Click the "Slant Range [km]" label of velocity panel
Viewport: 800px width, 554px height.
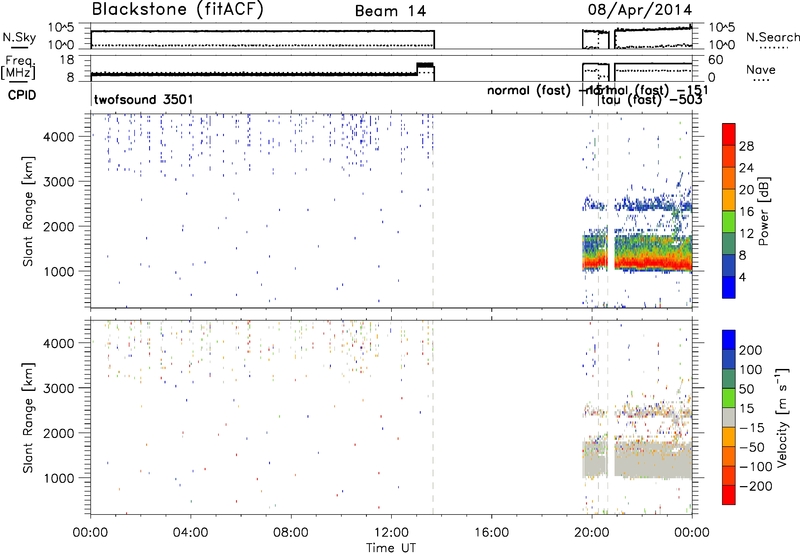click(28, 418)
